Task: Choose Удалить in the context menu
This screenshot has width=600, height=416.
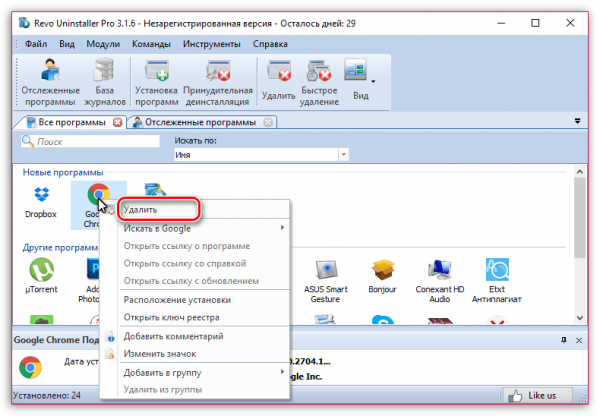Action: pyautogui.click(x=155, y=211)
